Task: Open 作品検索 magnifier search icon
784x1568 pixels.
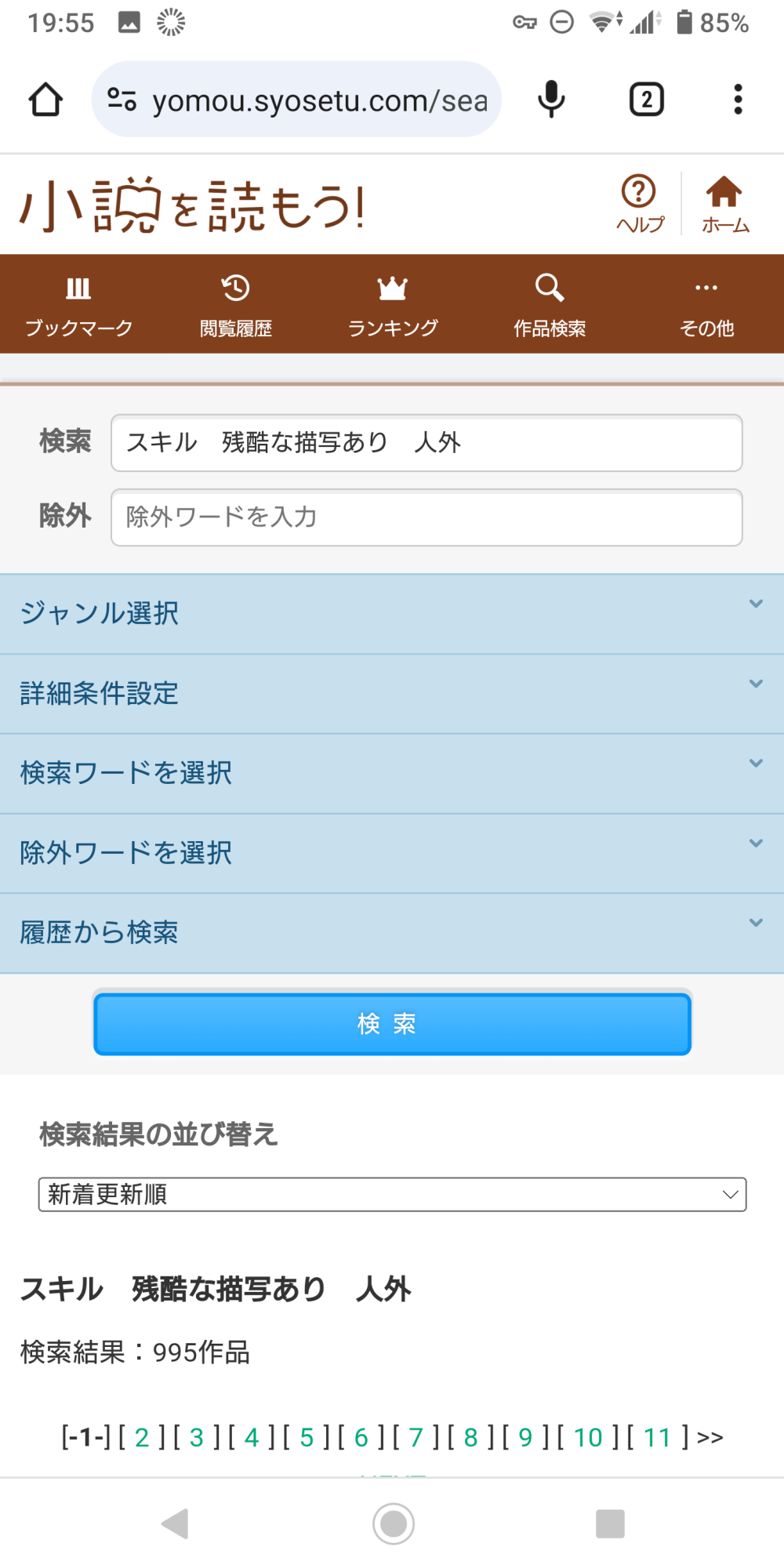Action: [549, 304]
